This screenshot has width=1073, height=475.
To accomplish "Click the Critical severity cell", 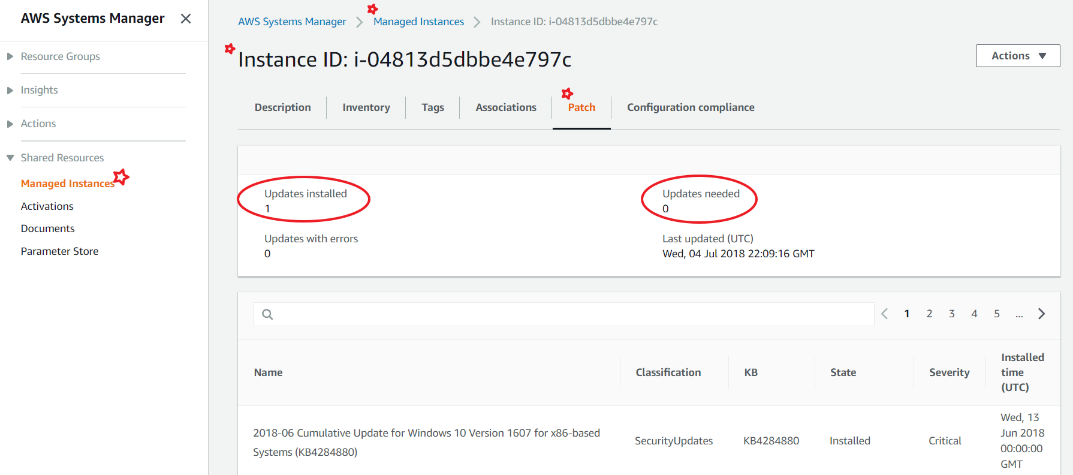I will pos(944,441).
